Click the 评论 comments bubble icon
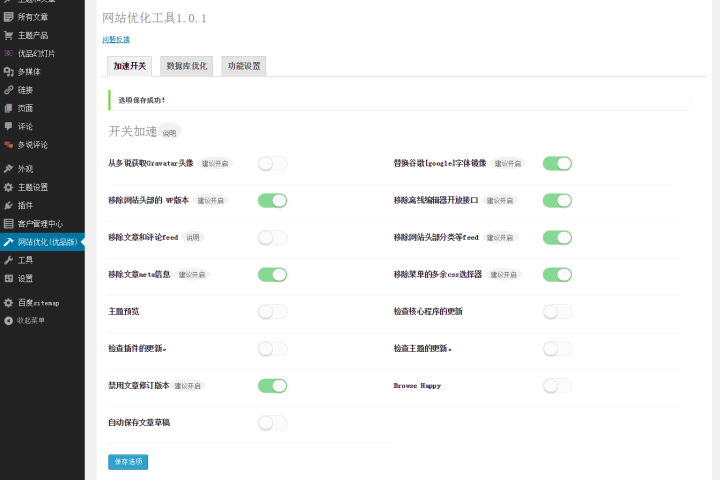Image resolution: width=720 pixels, height=480 pixels. pyautogui.click(x=8, y=126)
